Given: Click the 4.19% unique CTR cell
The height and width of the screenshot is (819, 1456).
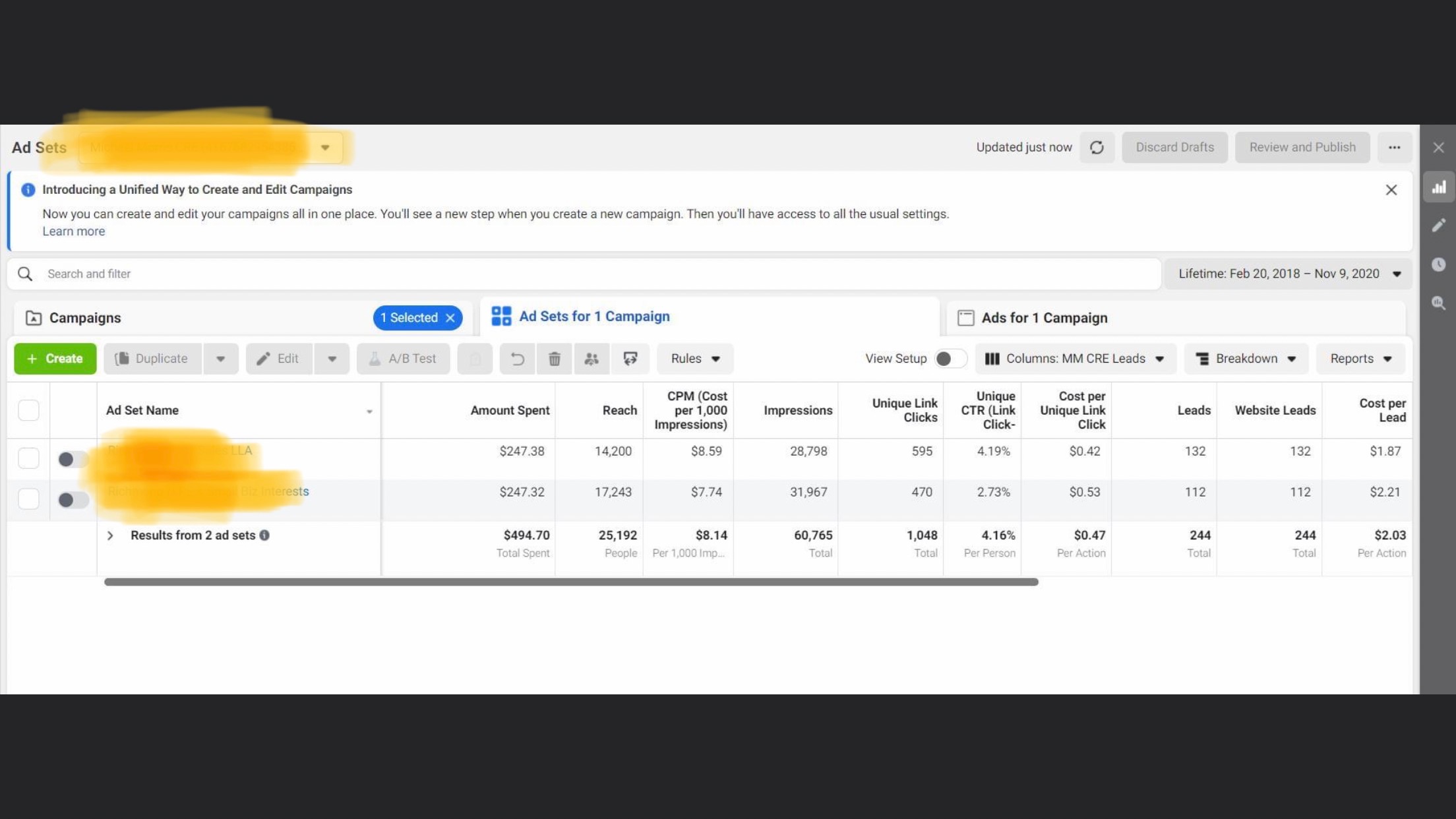Looking at the screenshot, I should tap(993, 451).
